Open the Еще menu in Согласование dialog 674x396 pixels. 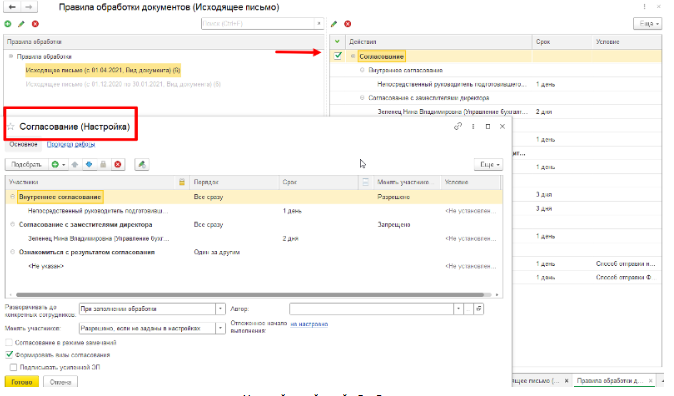tap(489, 164)
